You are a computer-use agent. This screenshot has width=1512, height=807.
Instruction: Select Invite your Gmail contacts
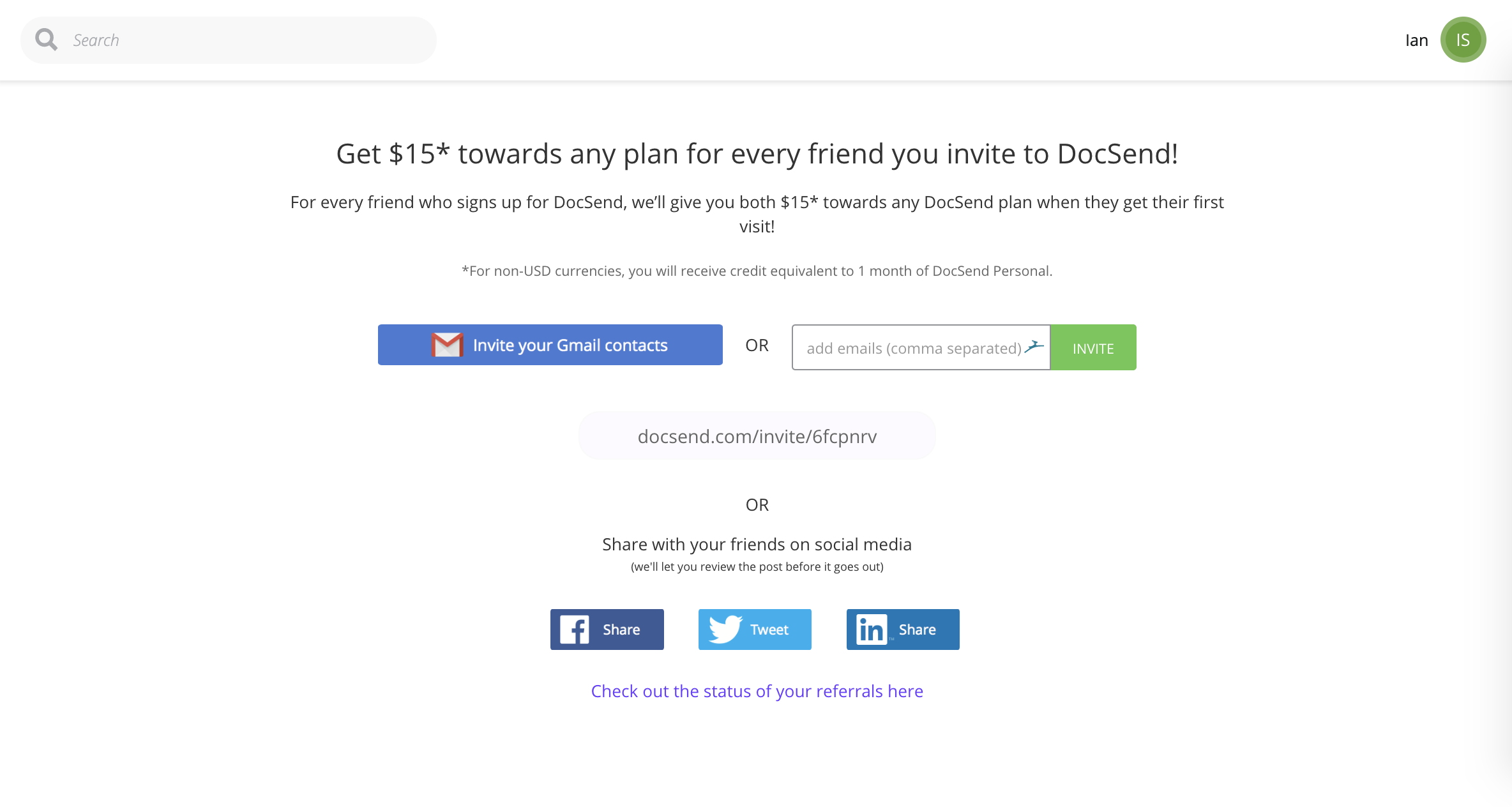[550, 345]
